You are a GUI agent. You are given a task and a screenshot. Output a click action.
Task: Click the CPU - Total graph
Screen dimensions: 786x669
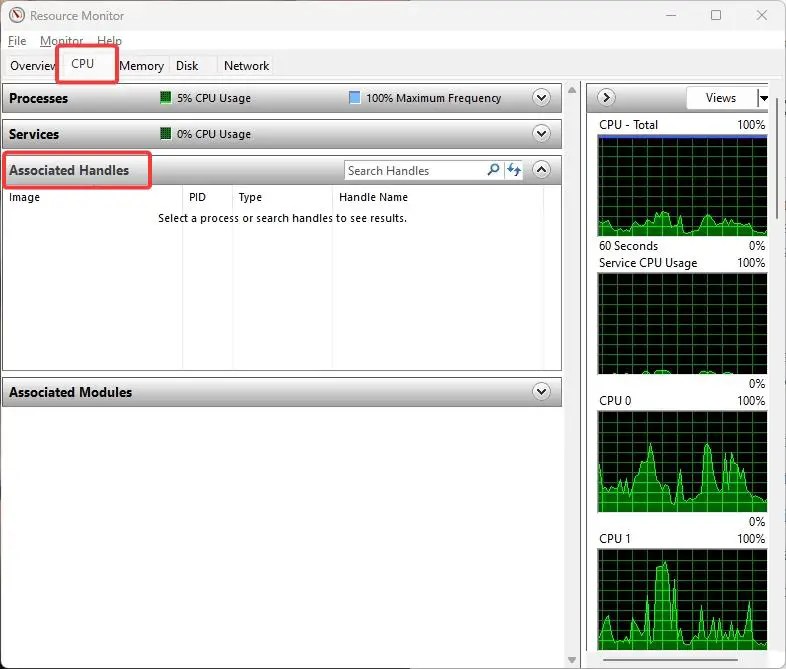tap(682, 186)
